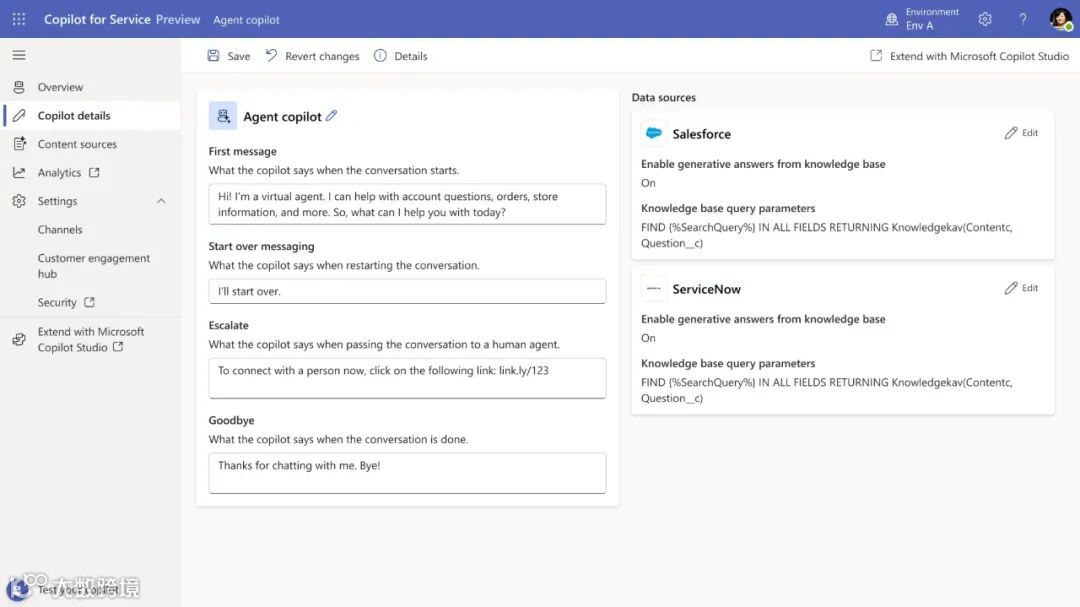Click ServiceNow generative answers On value
This screenshot has height=607, width=1080.
coord(648,338)
